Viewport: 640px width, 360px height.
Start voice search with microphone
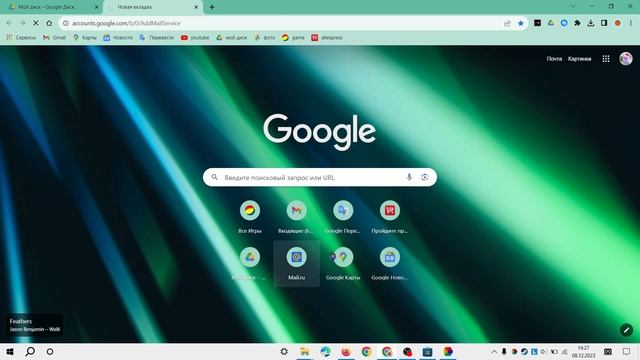[409, 177]
